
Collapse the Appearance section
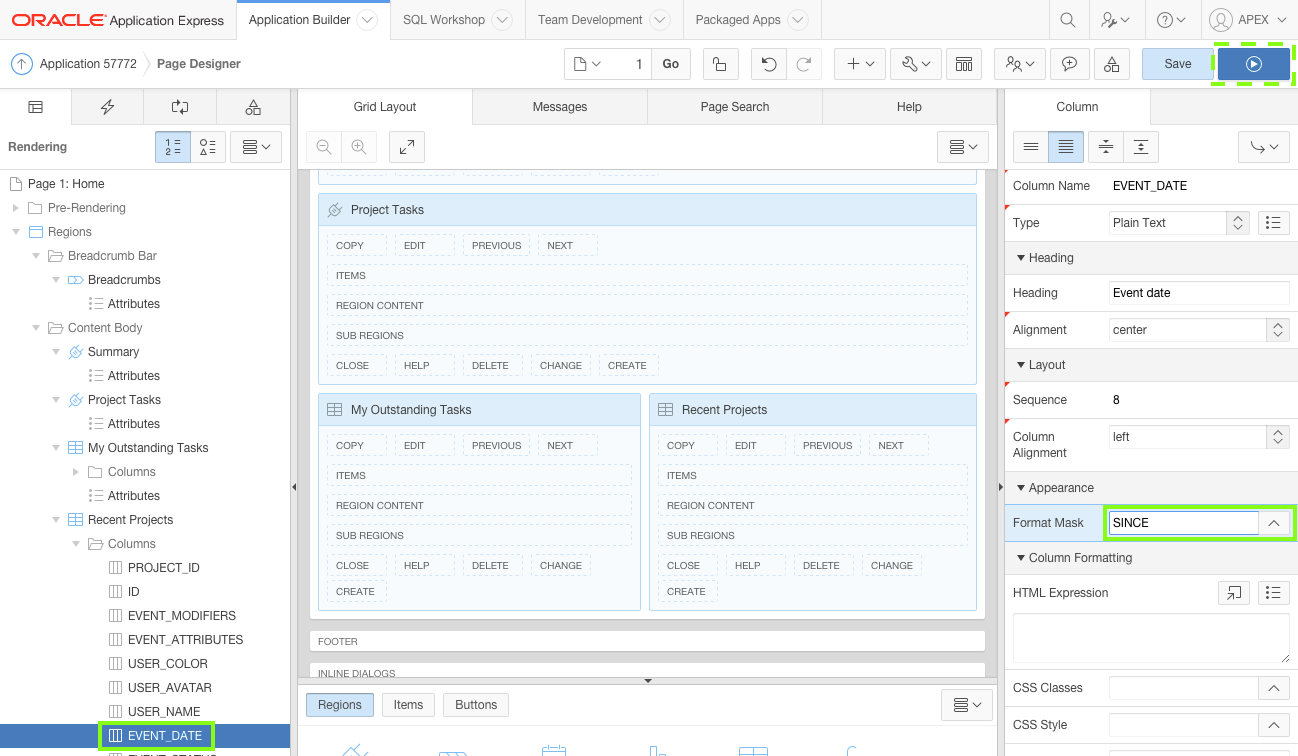coord(1022,487)
